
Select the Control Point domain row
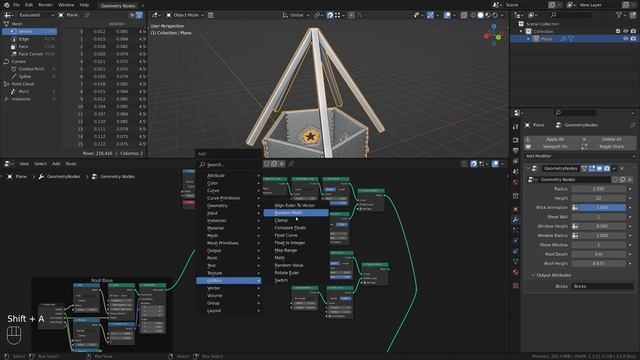[x=29, y=69]
